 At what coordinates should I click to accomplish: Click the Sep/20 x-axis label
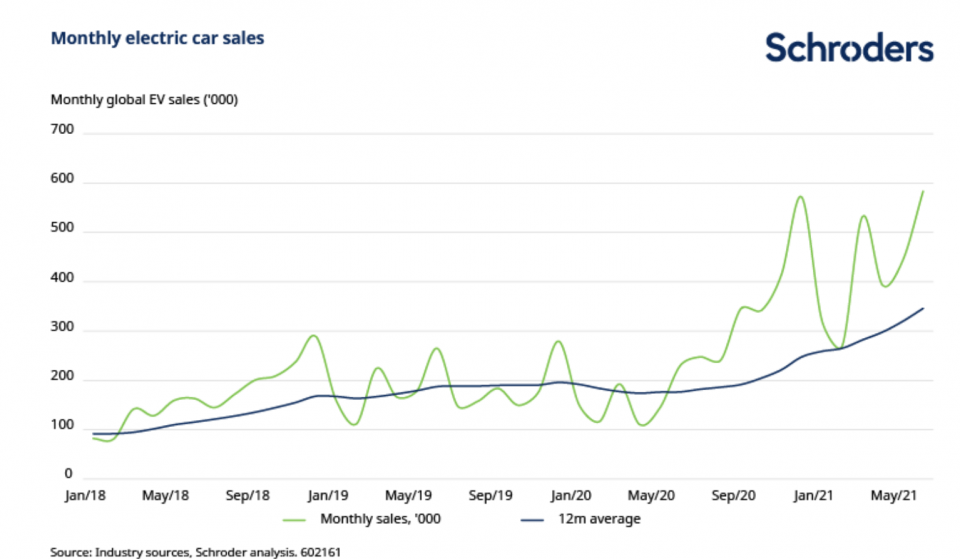(x=734, y=495)
